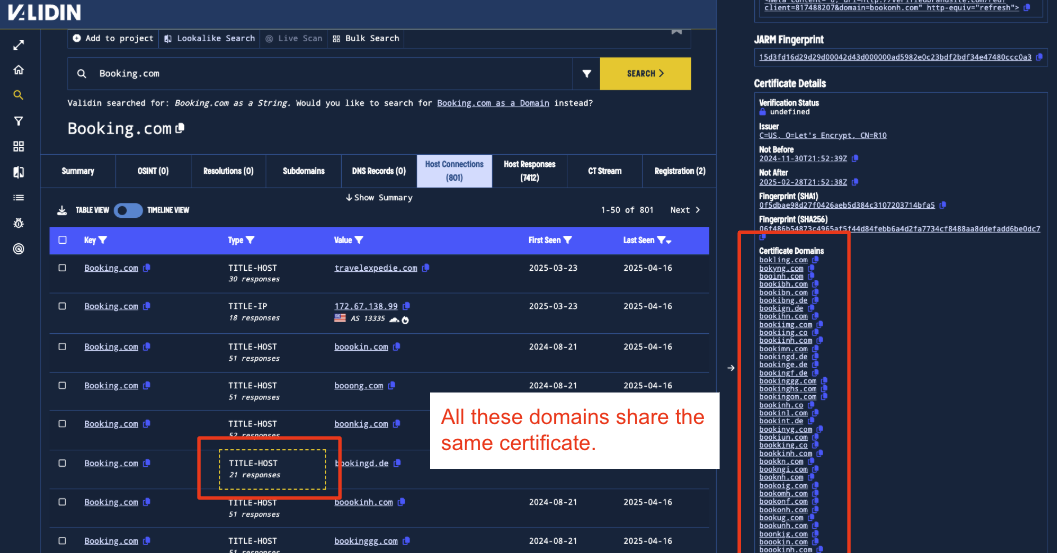Open the CT Stream tab
This screenshot has width=1057, height=553.
[x=605, y=171]
